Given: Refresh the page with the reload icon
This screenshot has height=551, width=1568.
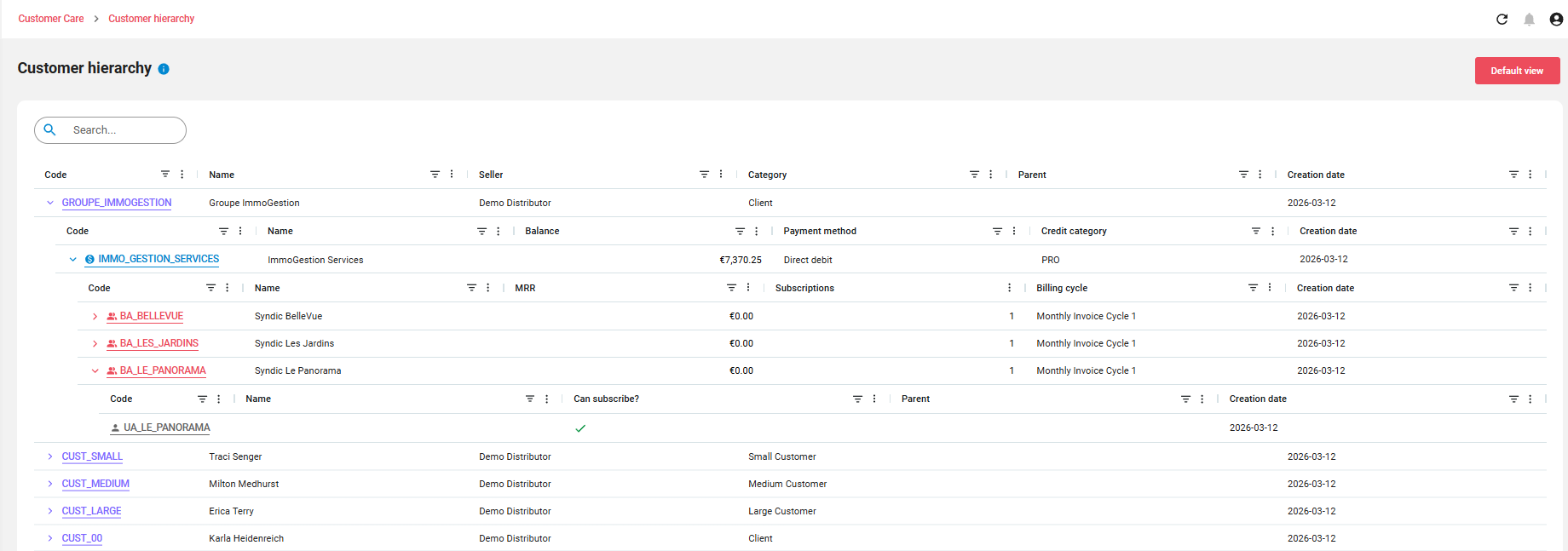Looking at the screenshot, I should click(x=1502, y=19).
